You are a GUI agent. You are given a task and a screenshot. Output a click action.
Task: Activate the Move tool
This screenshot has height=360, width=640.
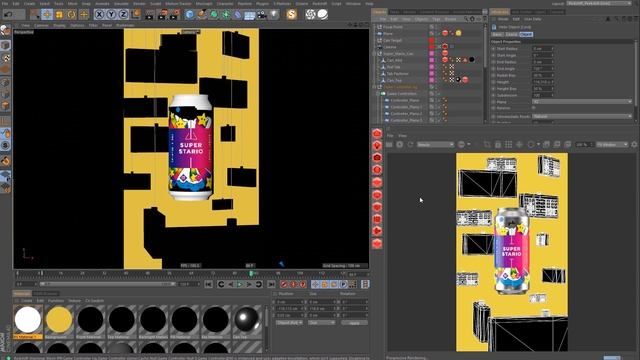coord(47,15)
